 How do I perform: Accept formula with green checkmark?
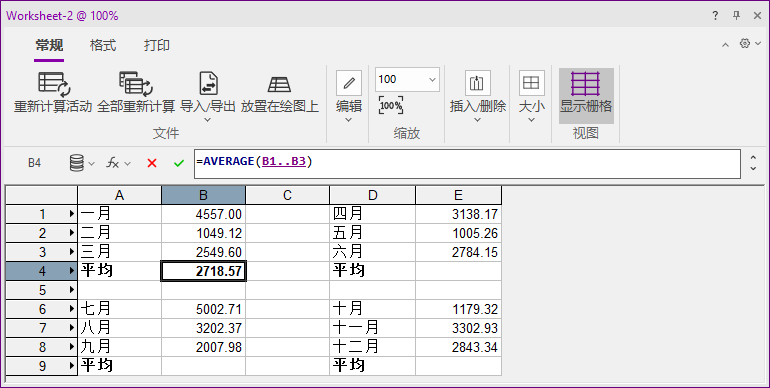tap(179, 163)
